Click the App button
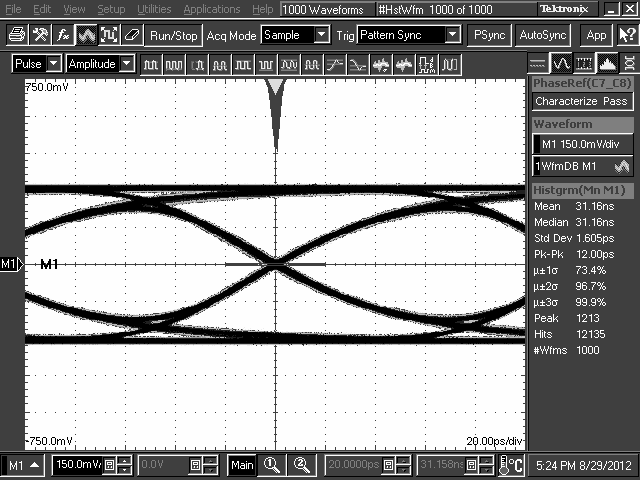The width and height of the screenshot is (640, 480). [x=596, y=36]
